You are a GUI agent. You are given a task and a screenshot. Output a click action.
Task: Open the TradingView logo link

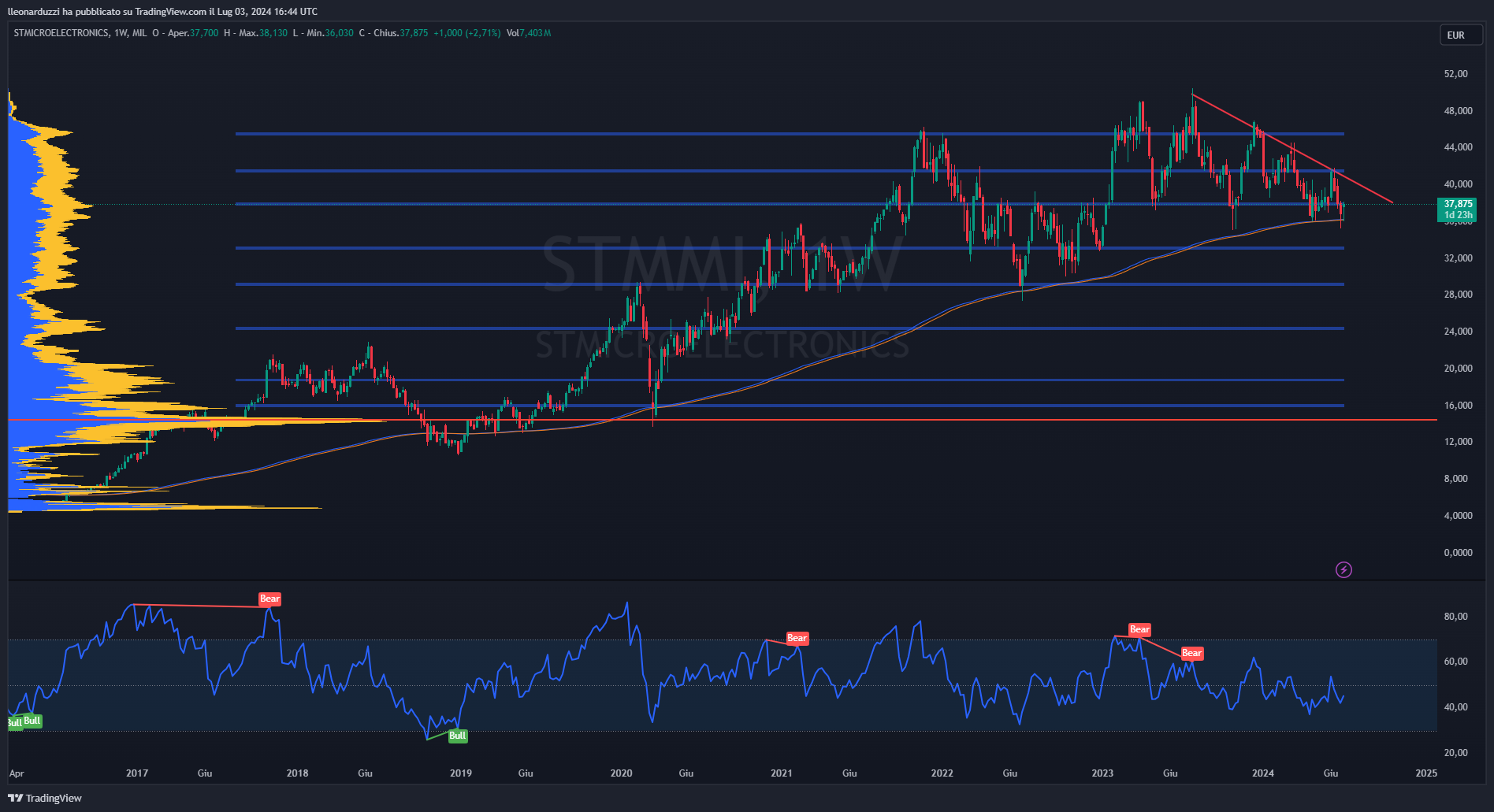45,798
